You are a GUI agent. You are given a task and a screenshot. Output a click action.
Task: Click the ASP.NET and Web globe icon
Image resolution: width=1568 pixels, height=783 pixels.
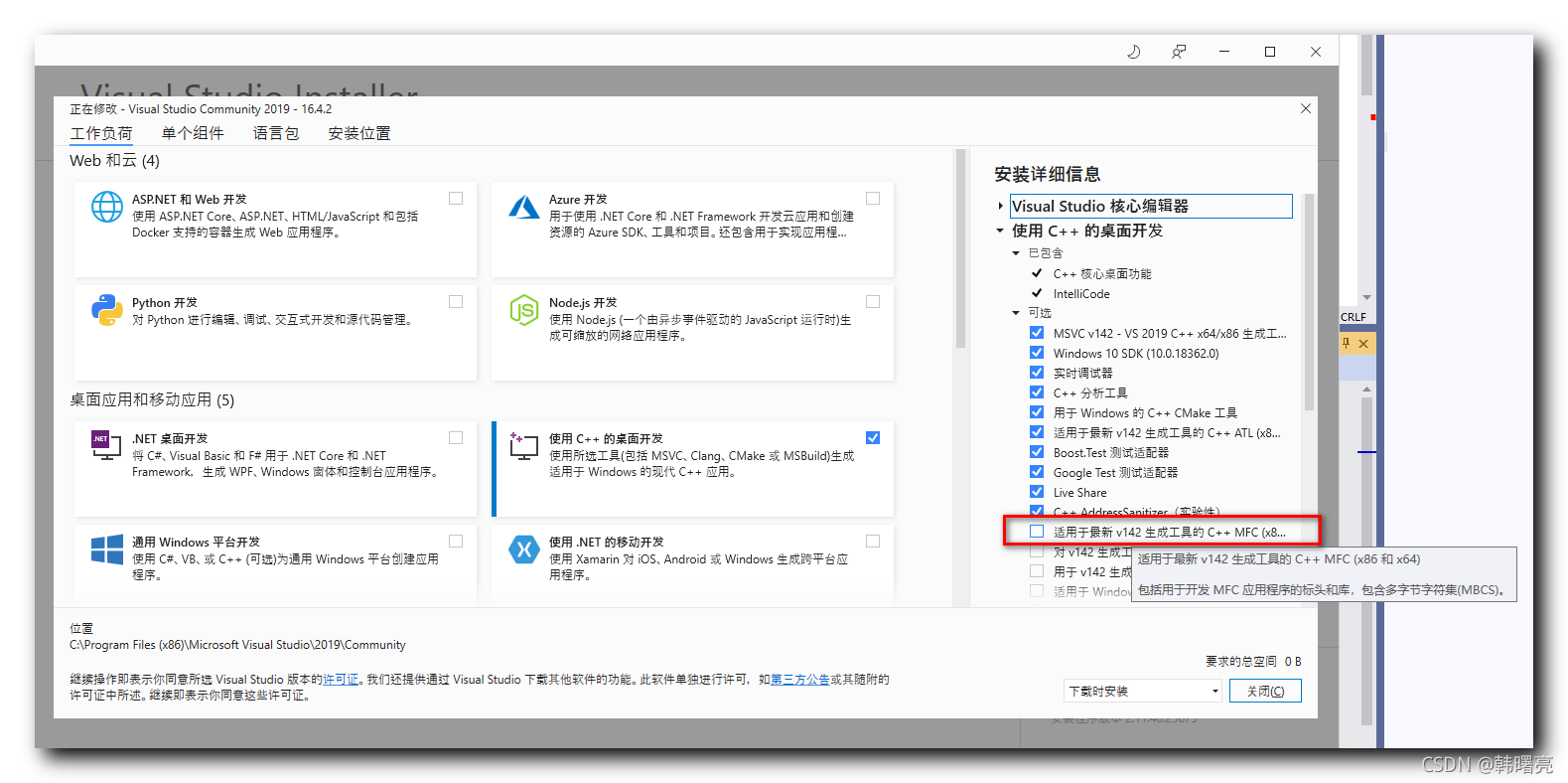[x=107, y=207]
